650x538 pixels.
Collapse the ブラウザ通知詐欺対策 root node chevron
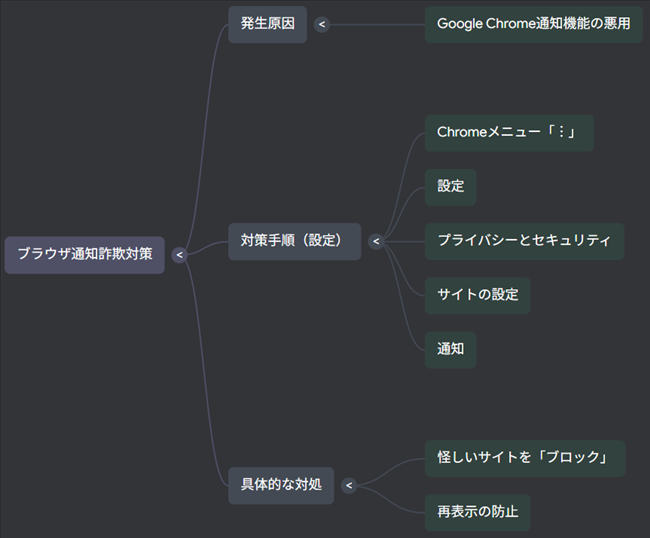[x=179, y=255]
